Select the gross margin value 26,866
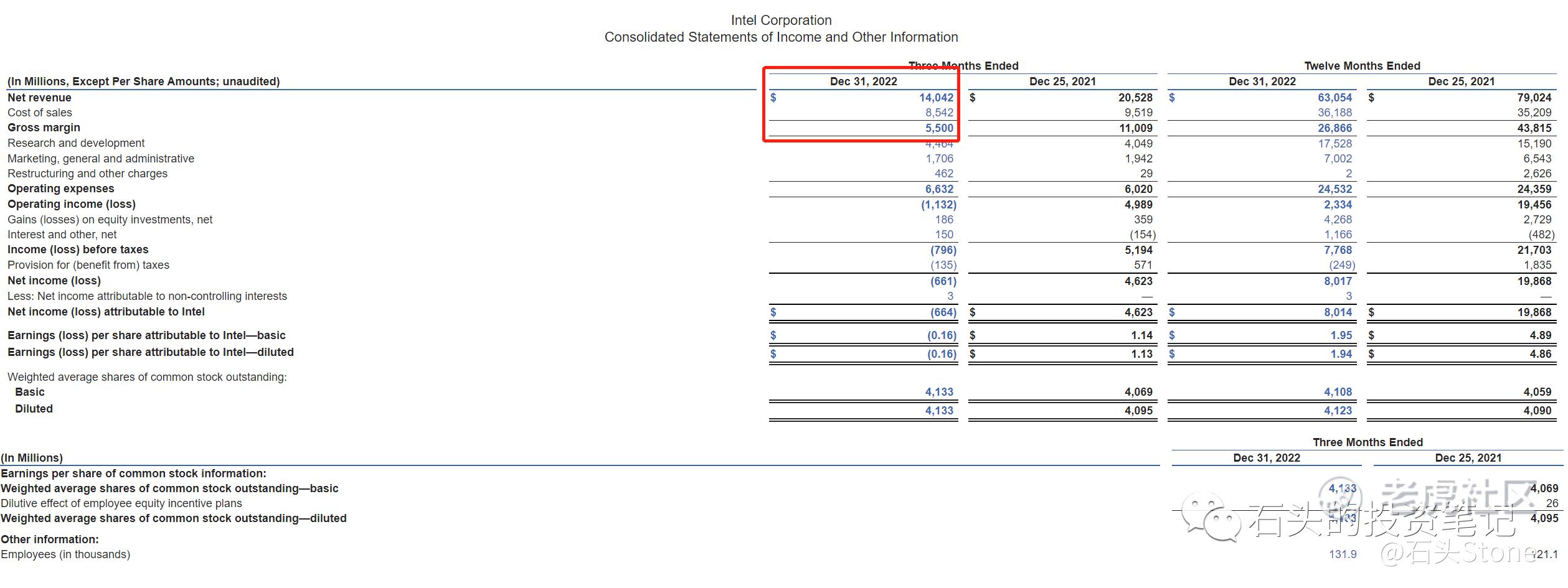Image resolution: width=1568 pixels, height=588 pixels. click(1334, 128)
